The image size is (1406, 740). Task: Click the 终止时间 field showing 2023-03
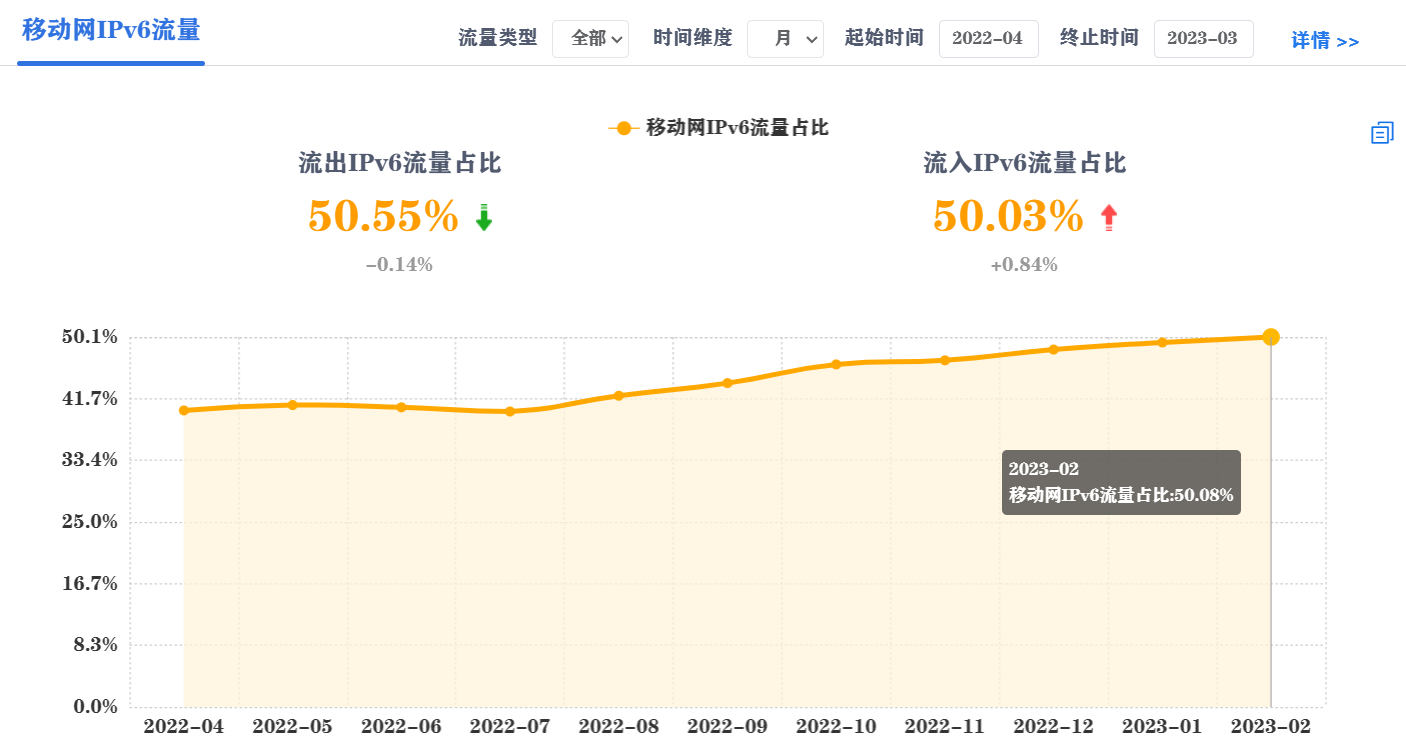(1203, 39)
